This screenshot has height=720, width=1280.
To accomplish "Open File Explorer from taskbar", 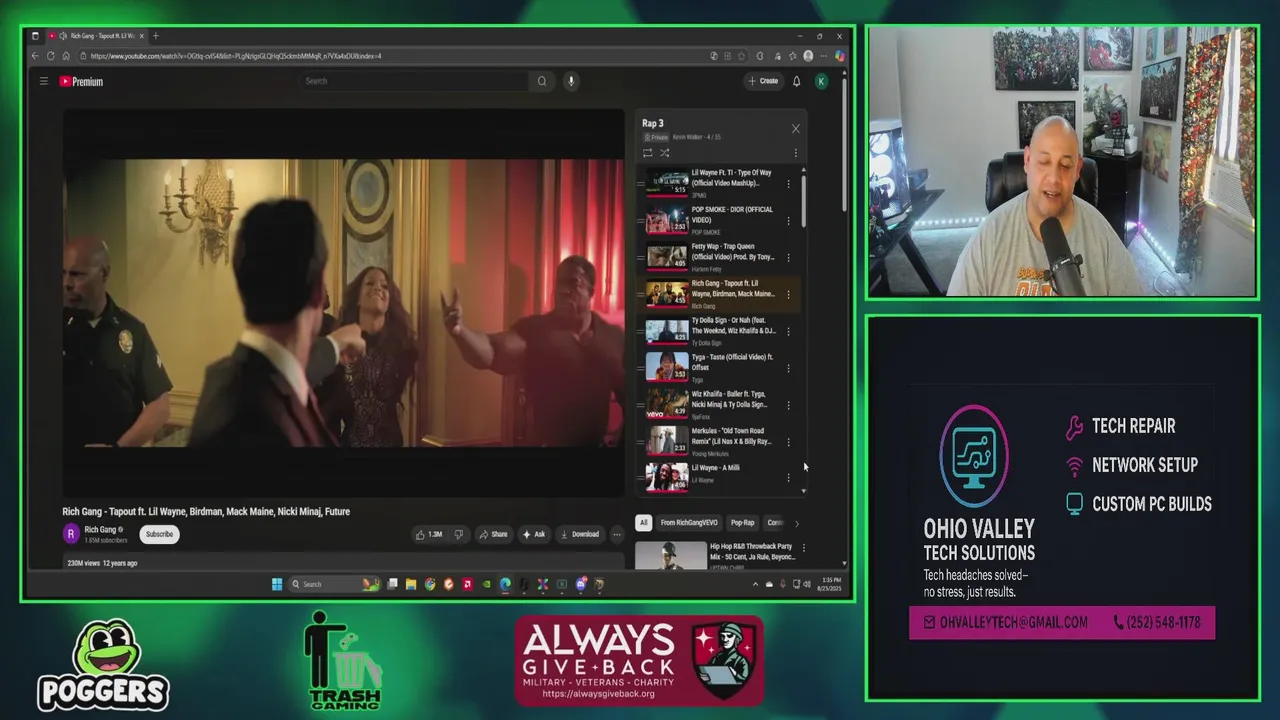I will point(411,584).
